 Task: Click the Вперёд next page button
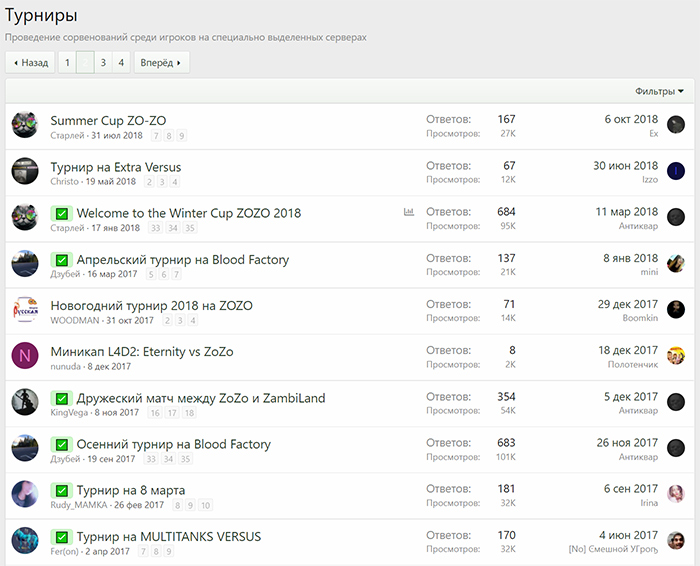[x=161, y=62]
